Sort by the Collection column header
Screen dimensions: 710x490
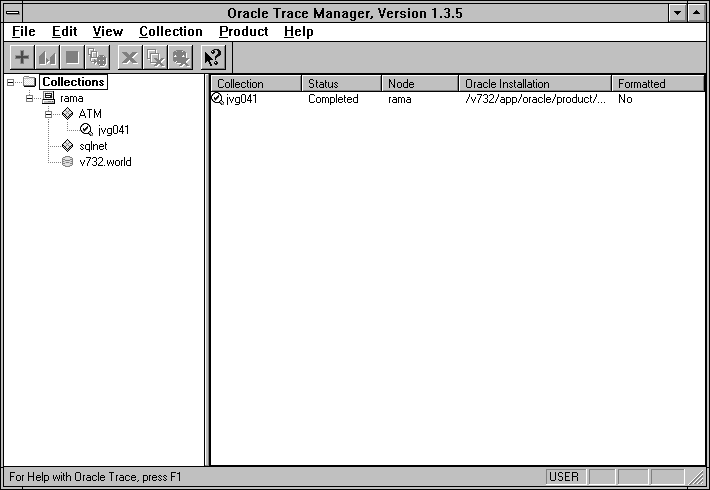[256, 84]
